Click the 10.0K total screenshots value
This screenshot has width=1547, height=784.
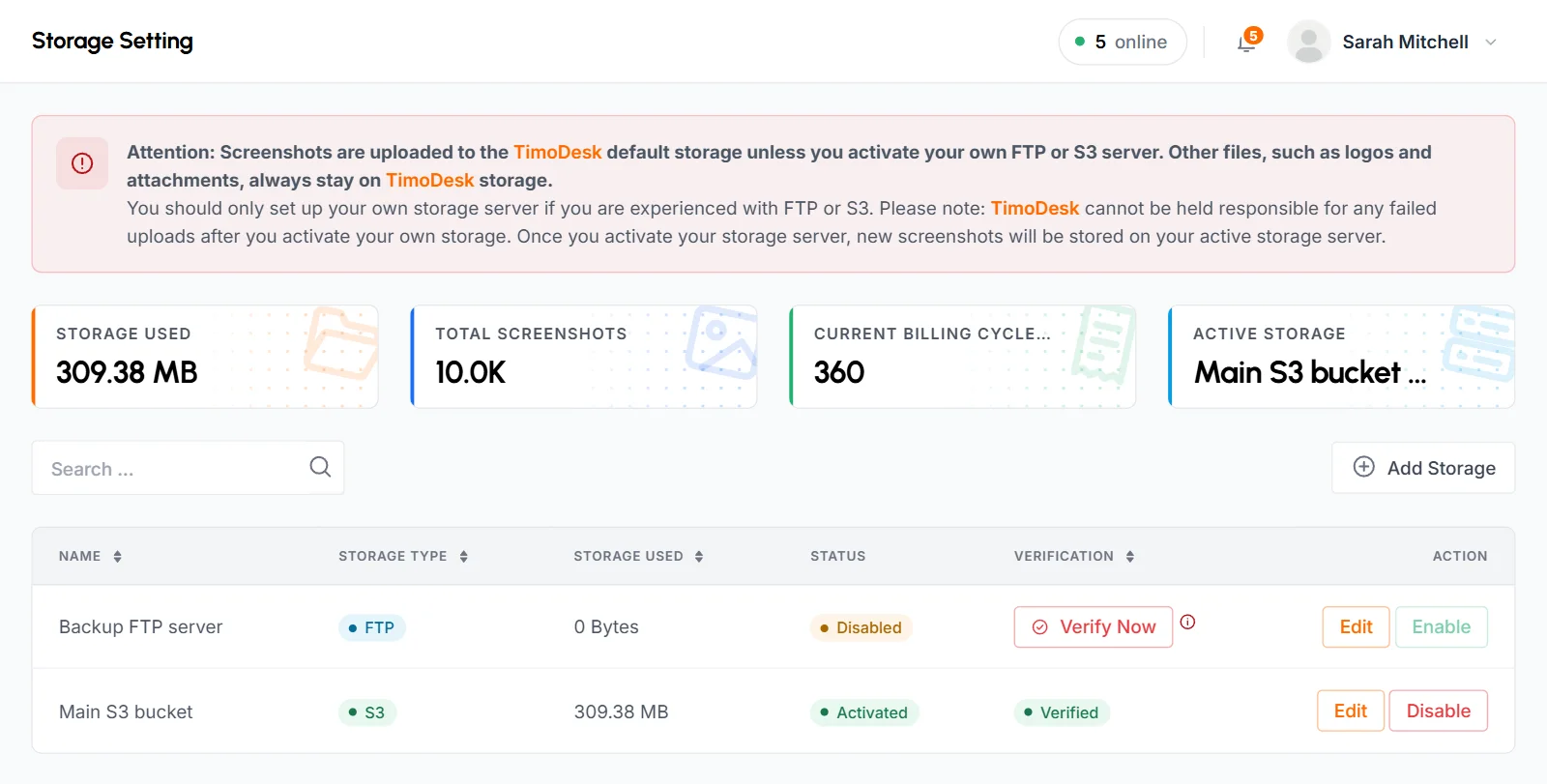(x=471, y=372)
